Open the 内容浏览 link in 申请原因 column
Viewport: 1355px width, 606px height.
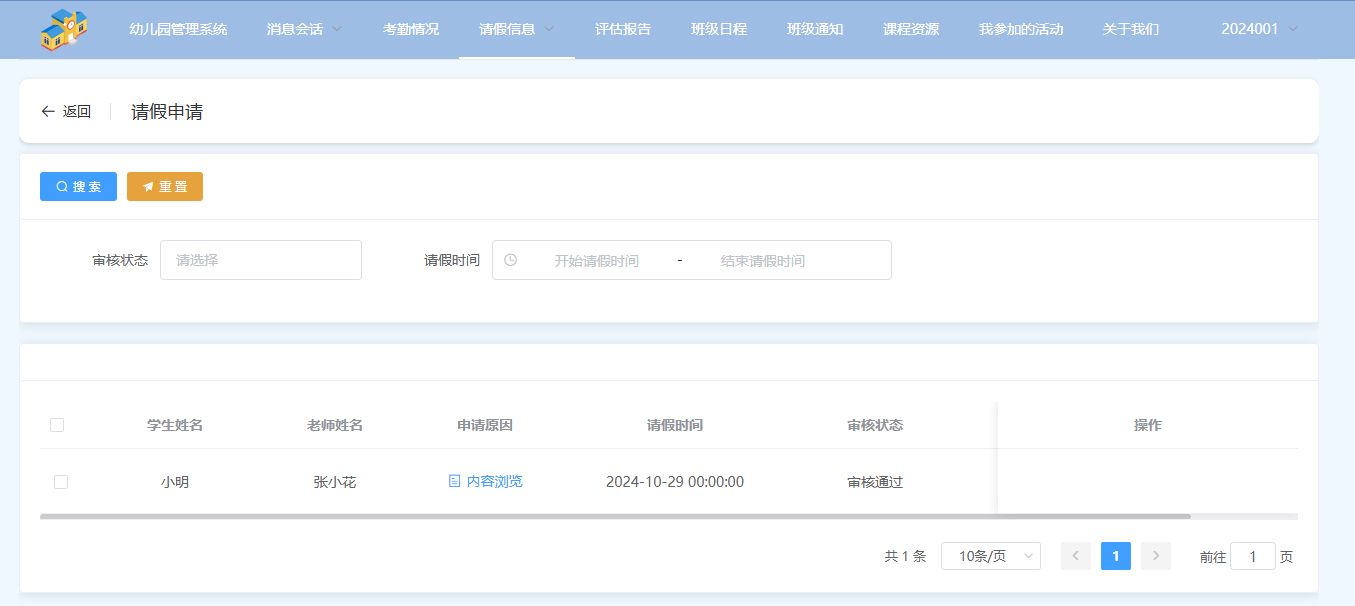tap(485, 481)
